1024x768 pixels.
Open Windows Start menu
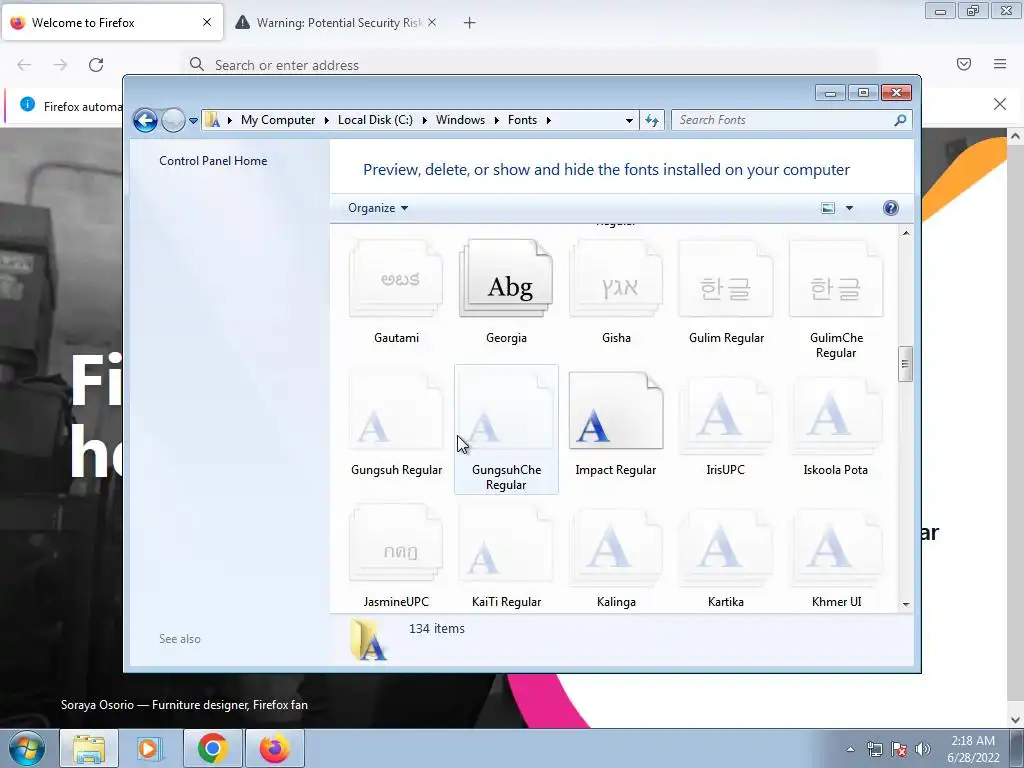(x=26, y=748)
